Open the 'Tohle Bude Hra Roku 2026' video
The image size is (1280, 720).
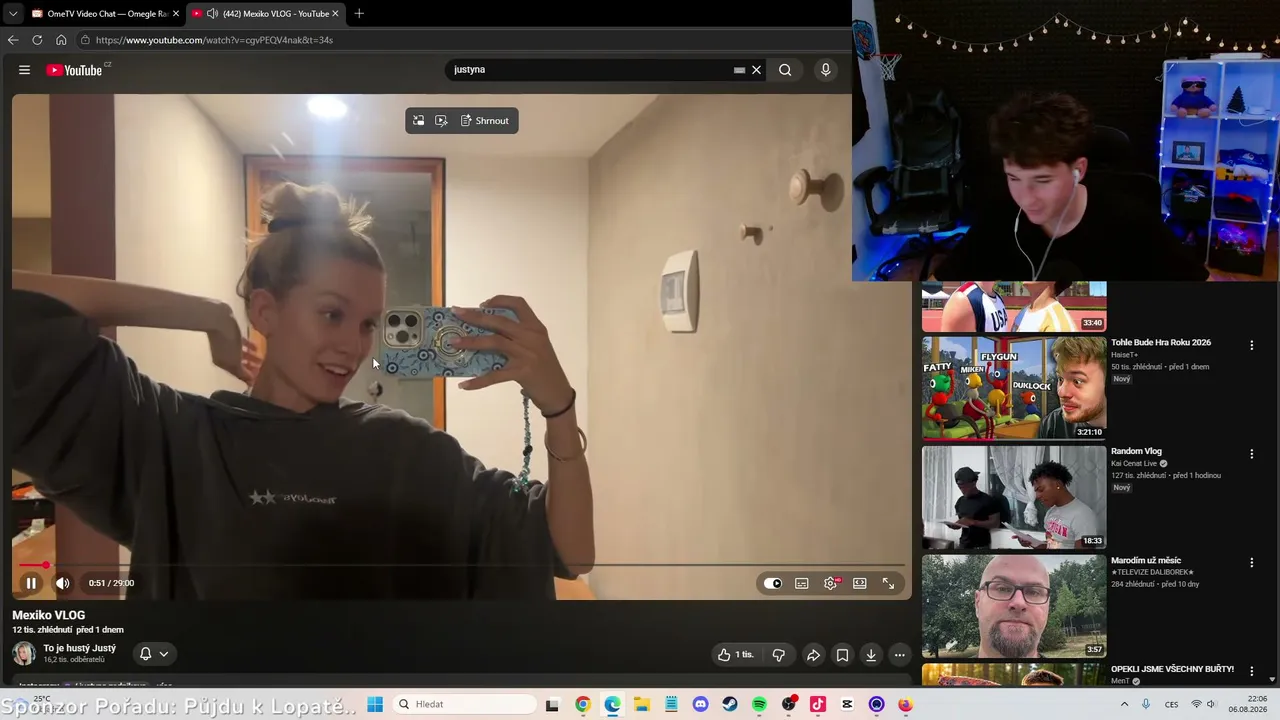[x=1161, y=343]
